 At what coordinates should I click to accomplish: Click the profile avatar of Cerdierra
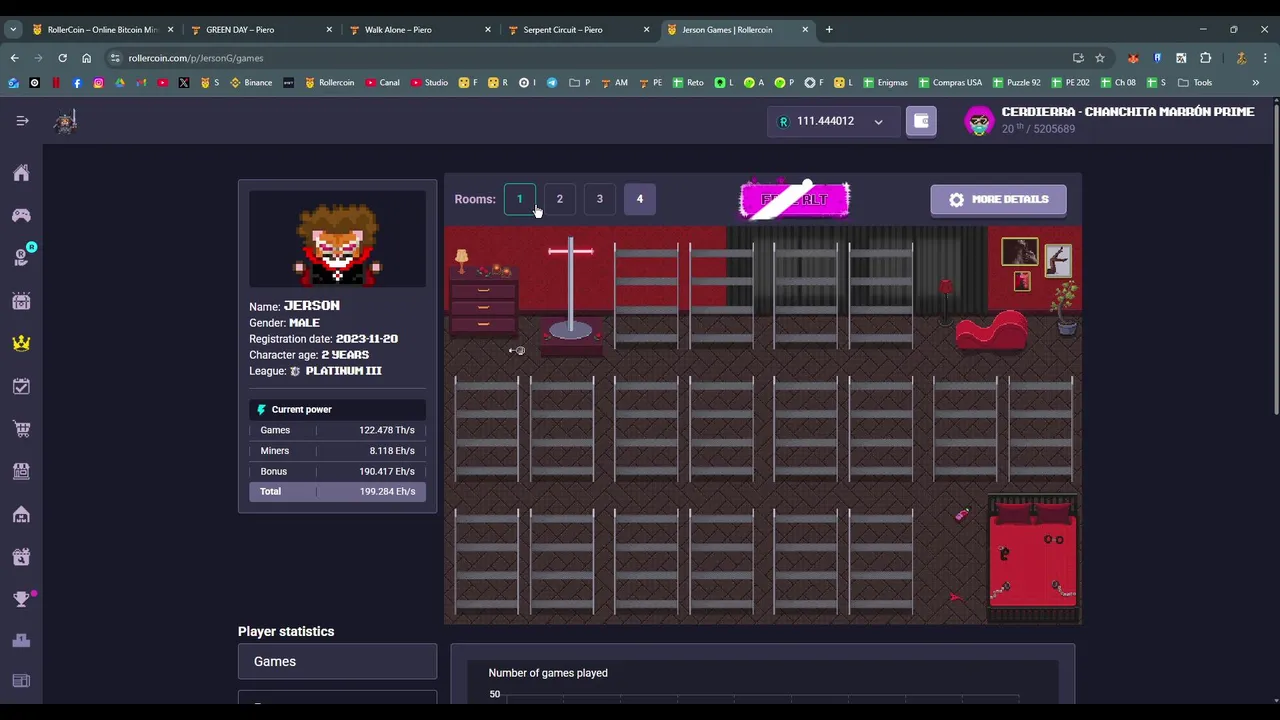(x=979, y=121)
